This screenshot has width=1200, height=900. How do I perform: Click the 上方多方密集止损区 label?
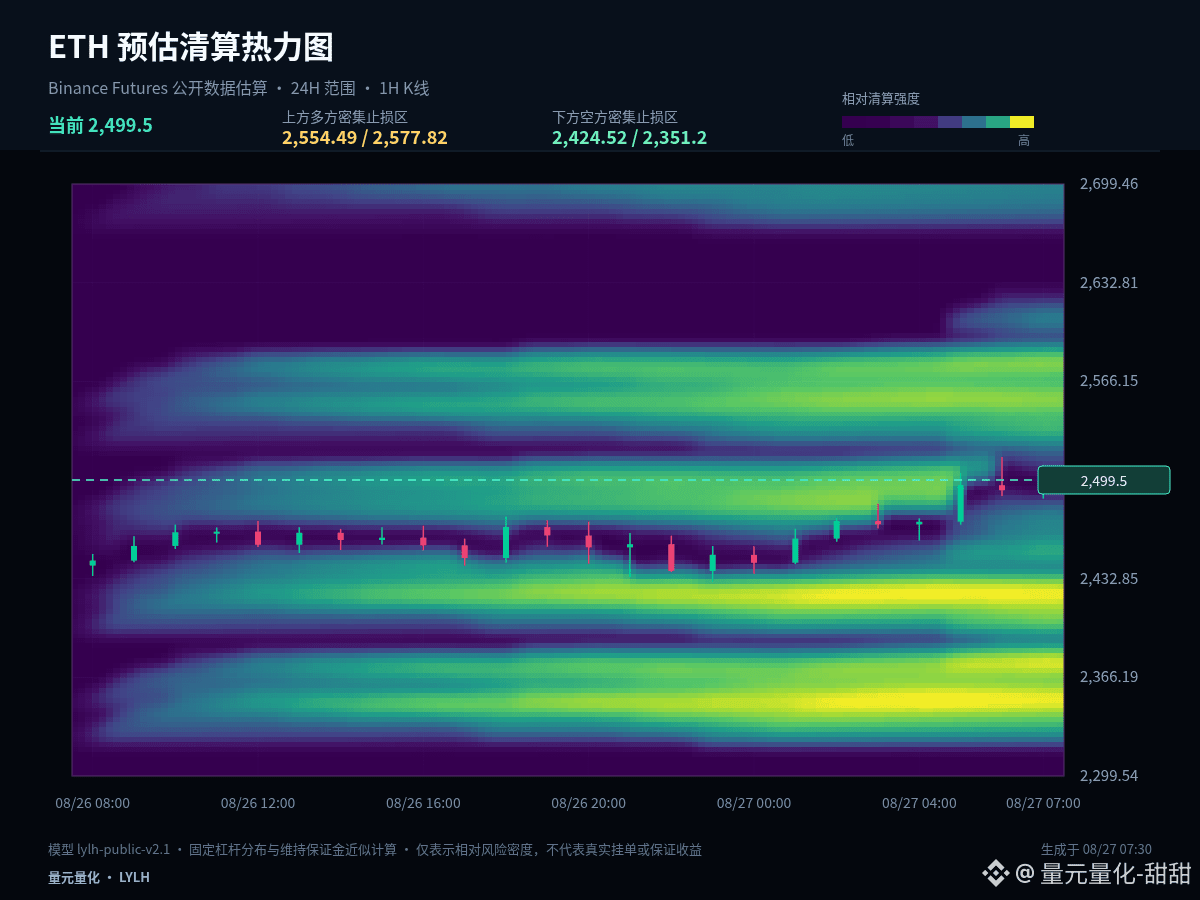coord(345,117)
